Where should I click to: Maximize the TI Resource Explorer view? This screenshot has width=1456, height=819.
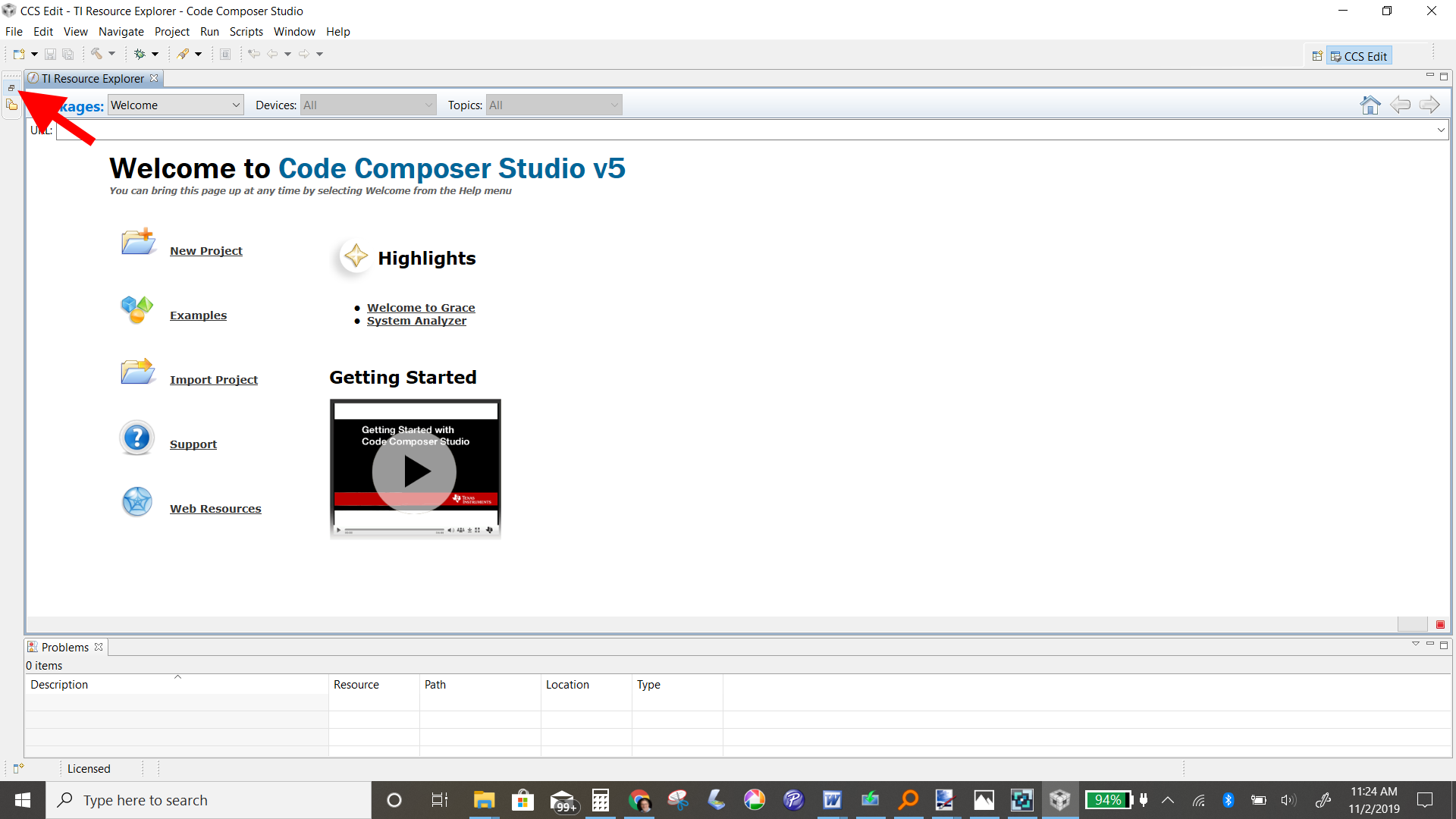coord(1444,77)
